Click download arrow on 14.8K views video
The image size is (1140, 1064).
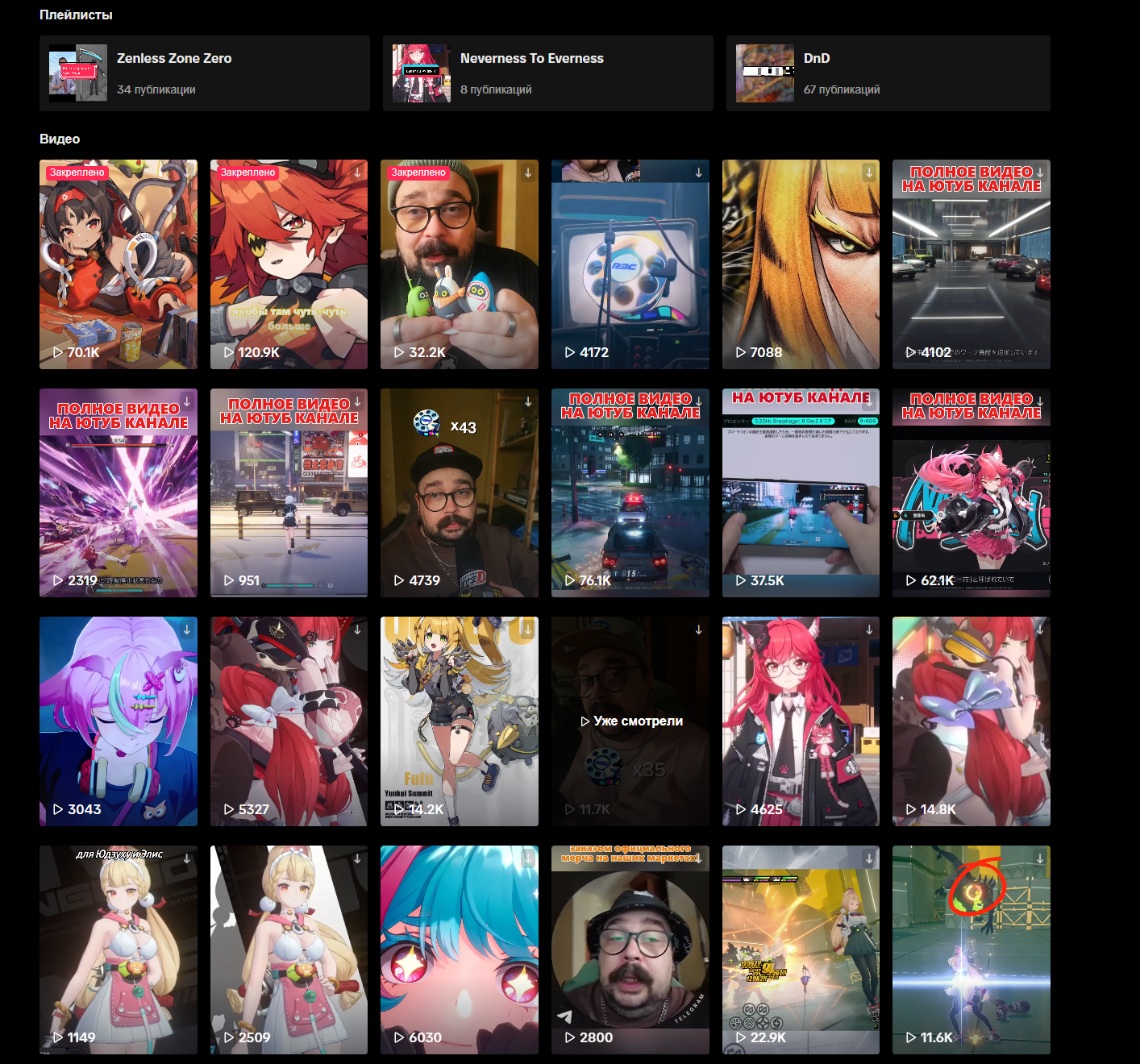click(1040, 630)
